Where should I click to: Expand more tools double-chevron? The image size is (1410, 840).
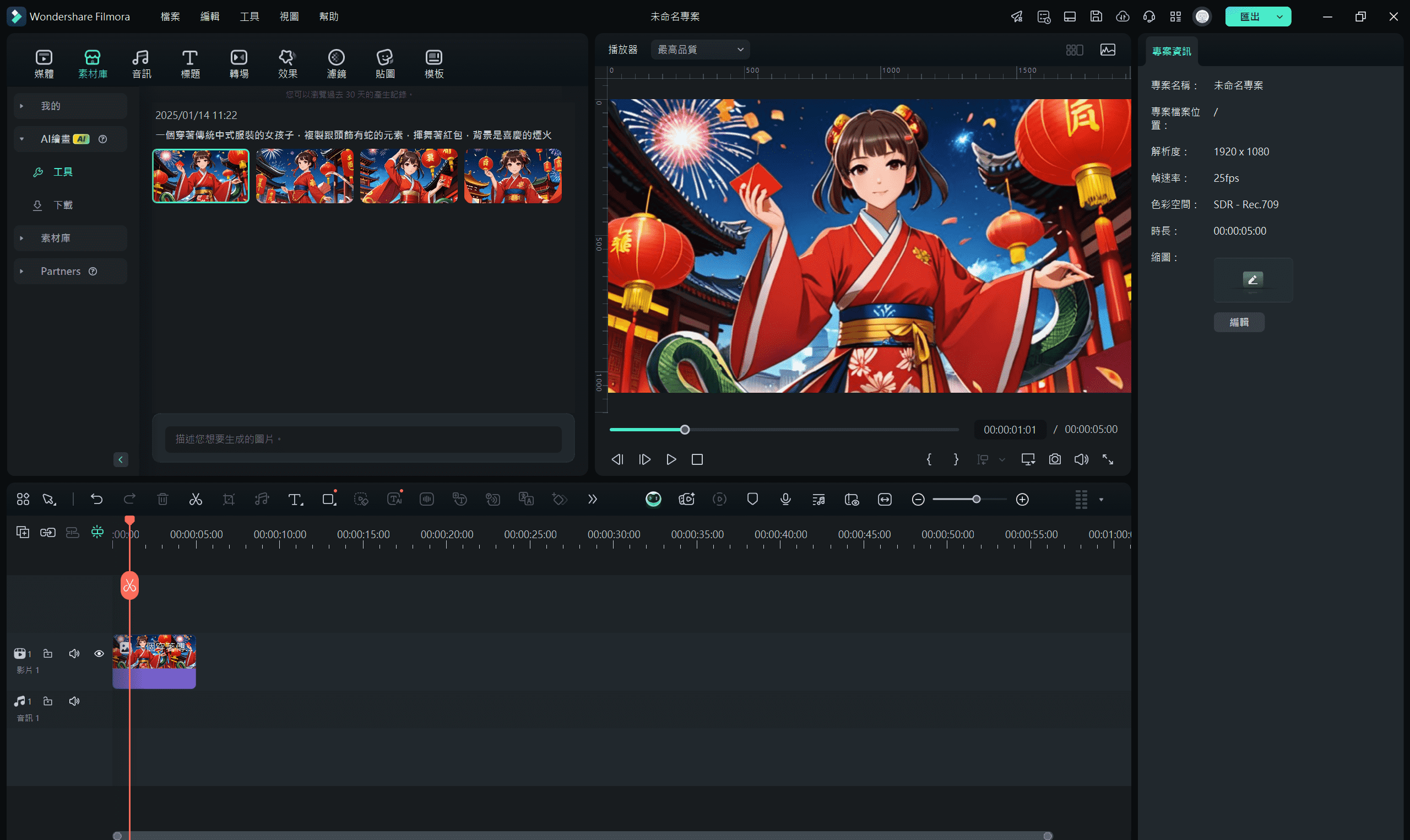[592, 499]
